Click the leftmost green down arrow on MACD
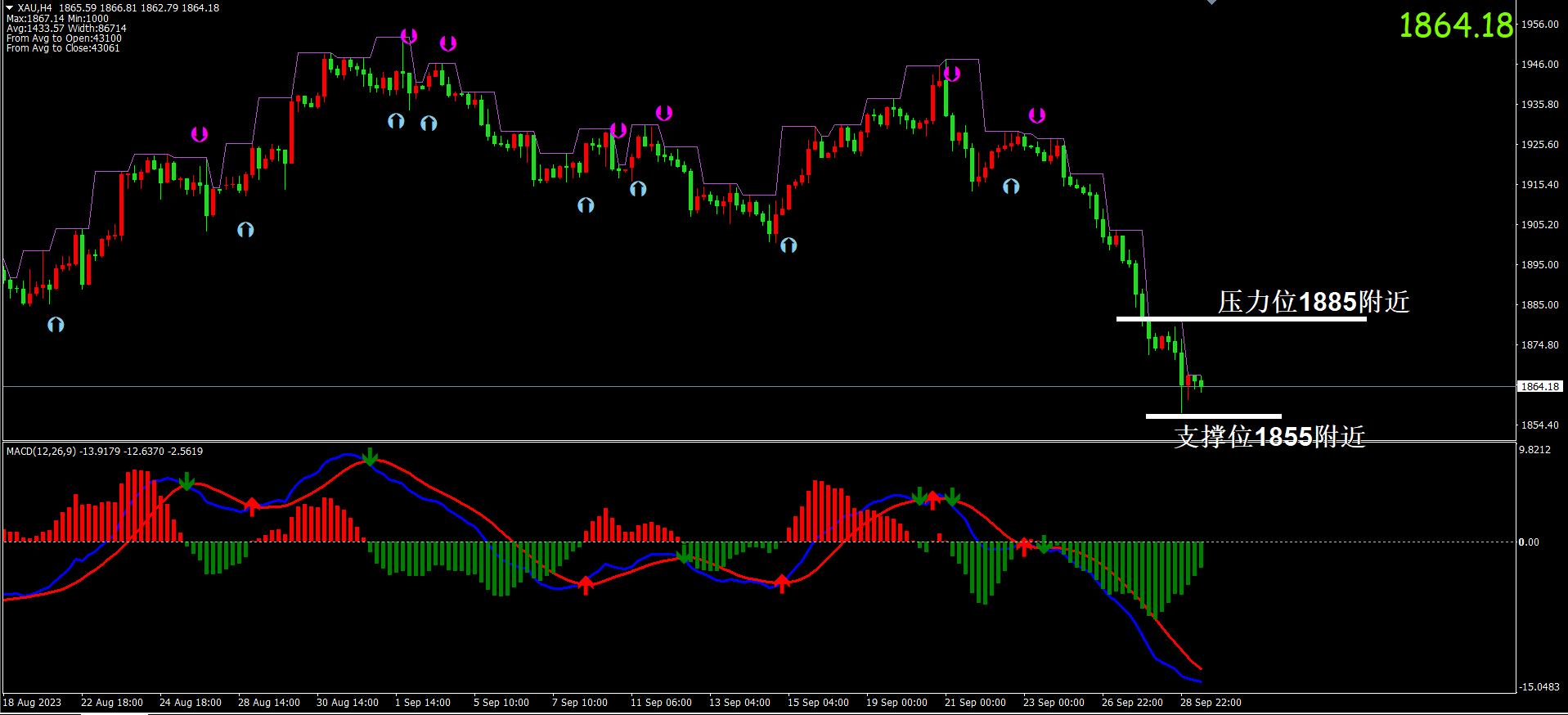Viewport: 1568px width, 715px height. coord(186,482)
